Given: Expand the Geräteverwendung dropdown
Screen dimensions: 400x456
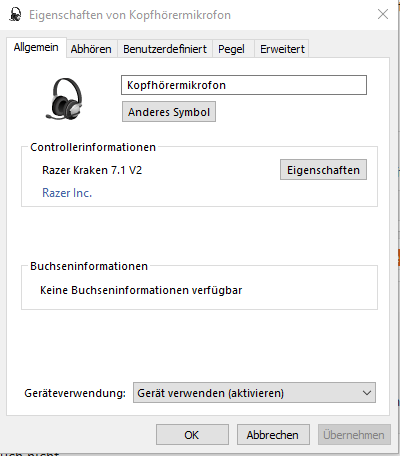Looking at the screenshot, I should click(254, 393).
